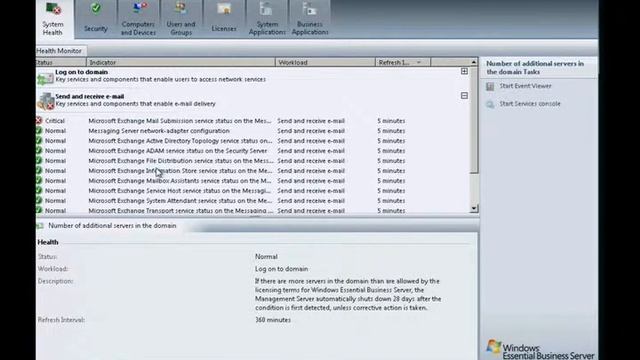
Task: Click the Critical status label
Action: (55, 121)
